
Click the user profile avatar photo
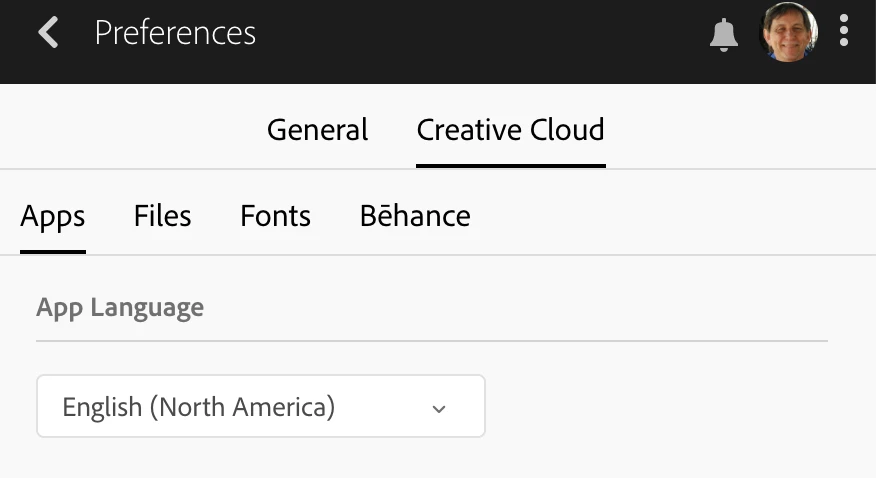coord(789,32)
